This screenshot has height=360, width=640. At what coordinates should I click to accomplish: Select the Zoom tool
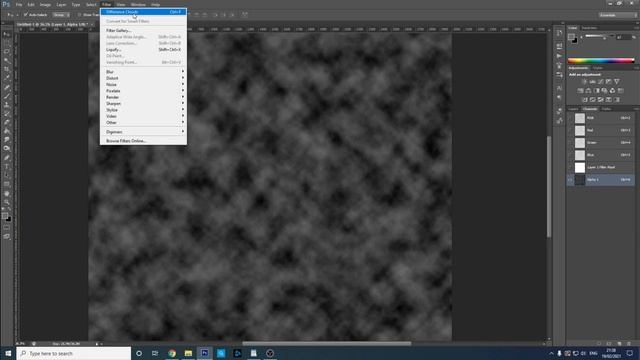[7, 202]
